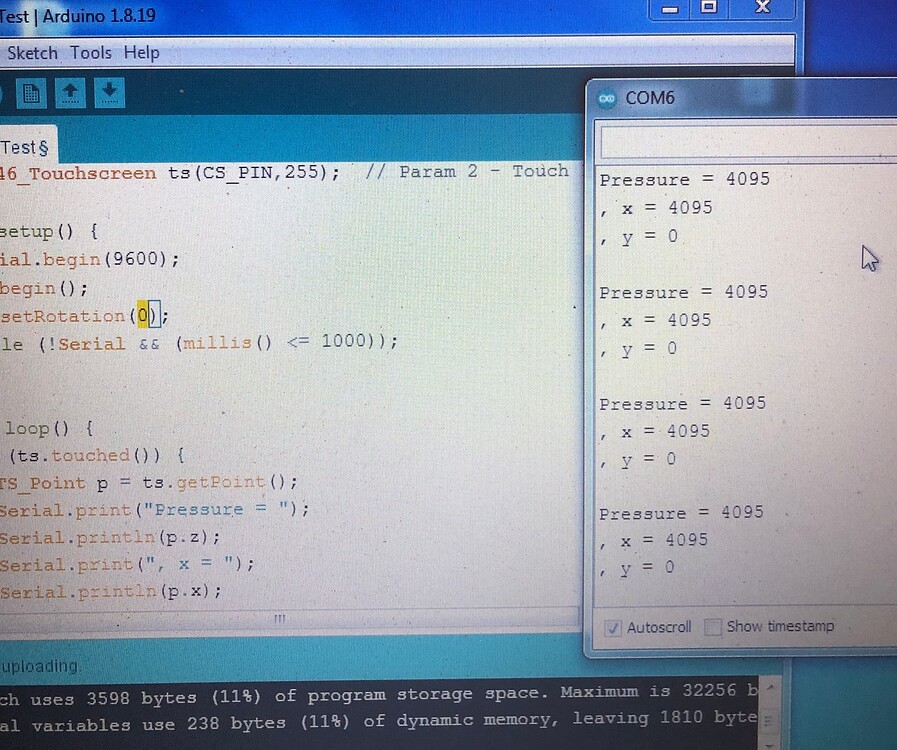Open a sketch via the Open toolbar icon
Viewport: 897px width, 750px height.
(71, 91)
